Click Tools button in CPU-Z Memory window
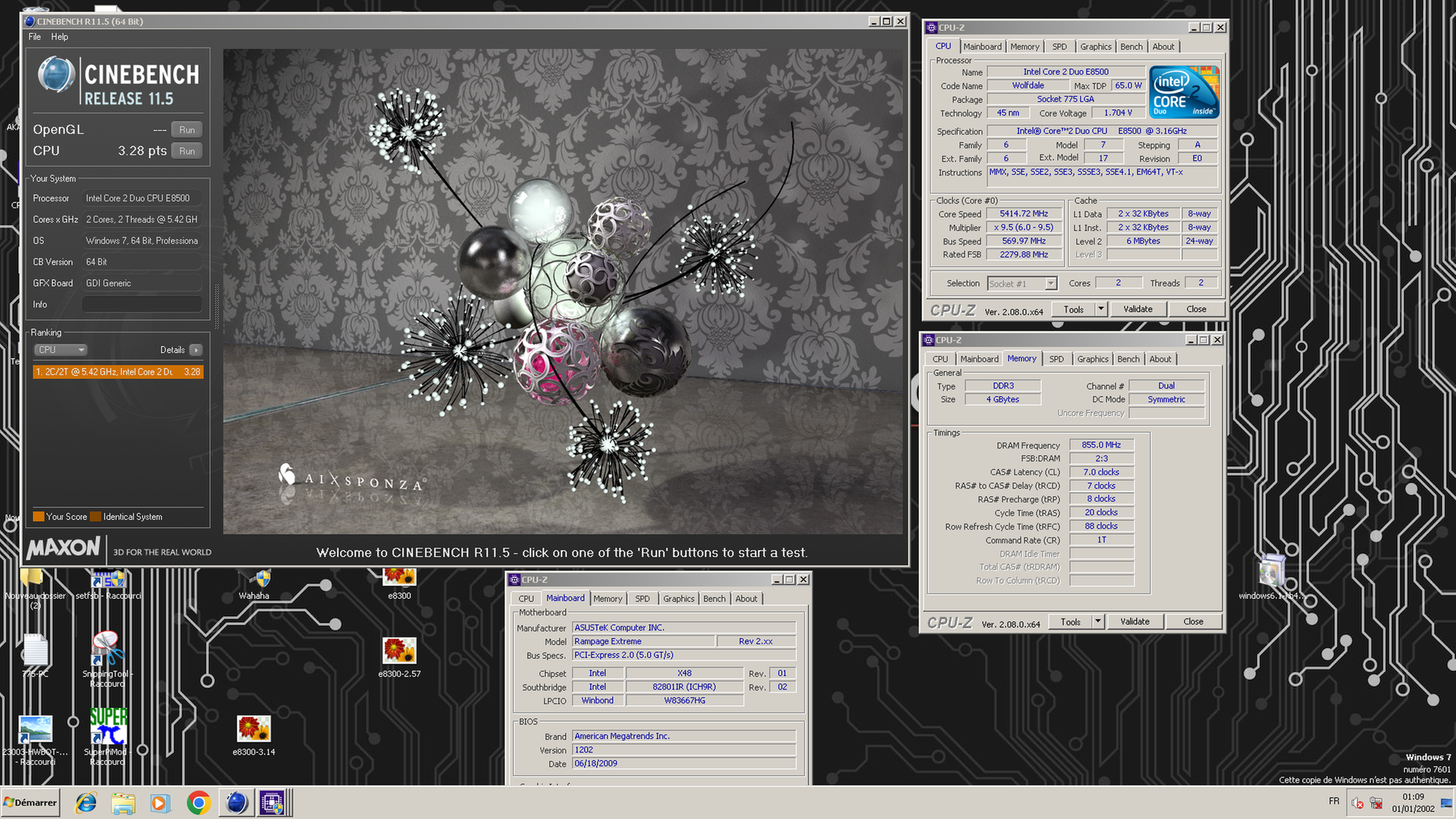The width and height of the screenshot is (1456, 819). click(1071, 621)
